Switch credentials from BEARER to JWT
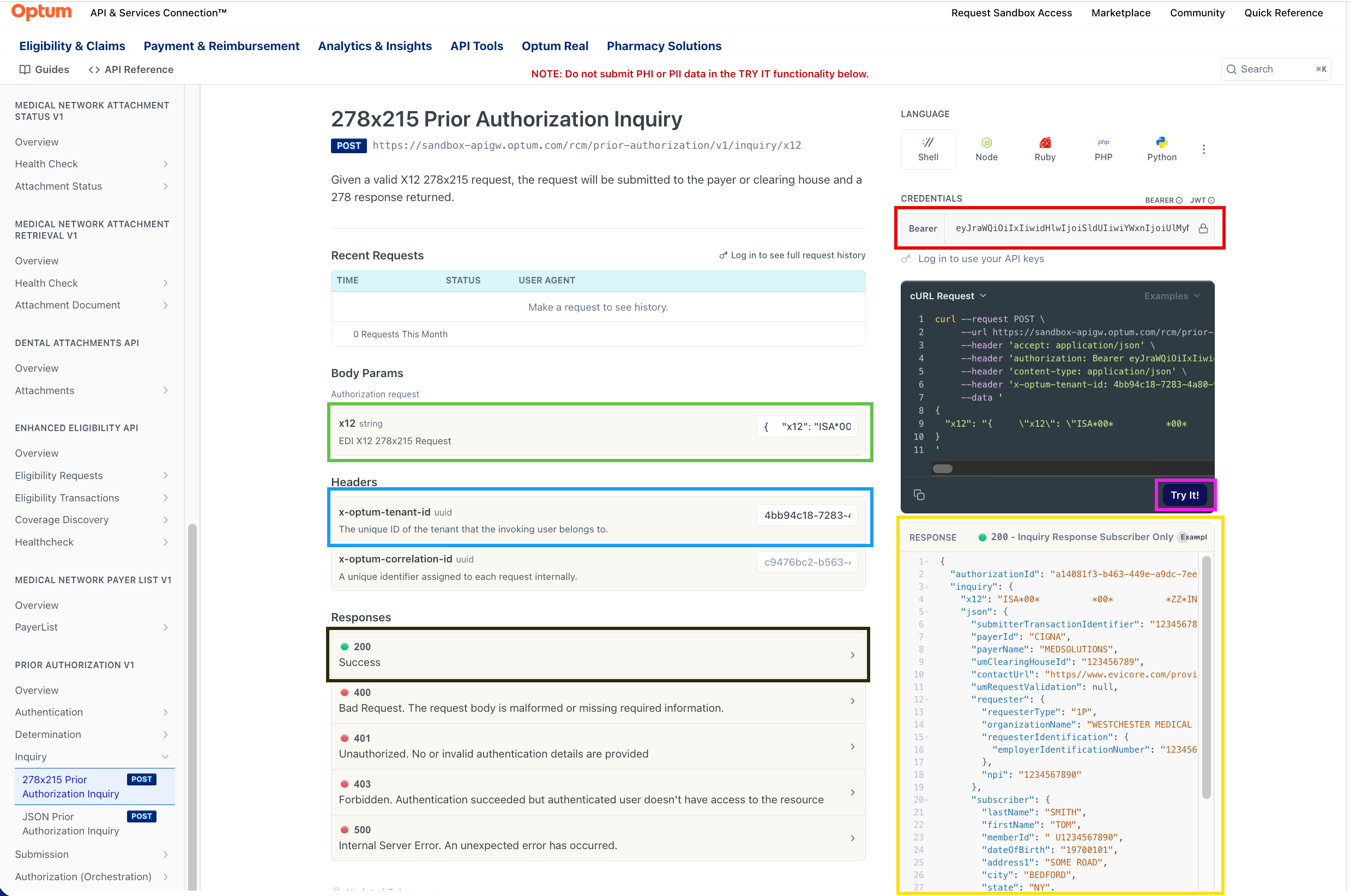Screen dimensions: 1350x896 point(1198,200)
